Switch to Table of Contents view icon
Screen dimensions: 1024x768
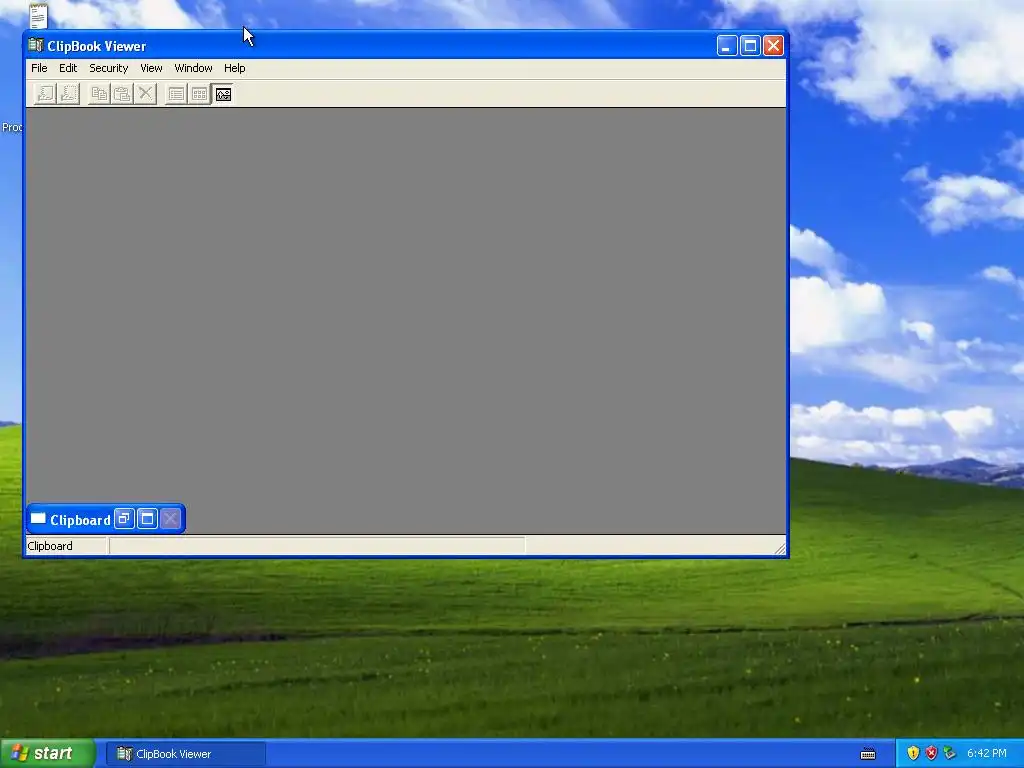click(176, 94)
